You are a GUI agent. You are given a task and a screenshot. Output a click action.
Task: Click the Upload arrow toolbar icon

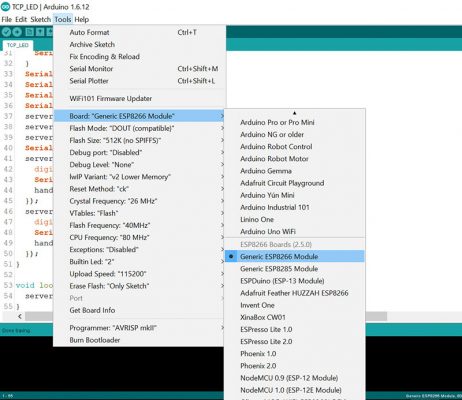click(17, 32)
